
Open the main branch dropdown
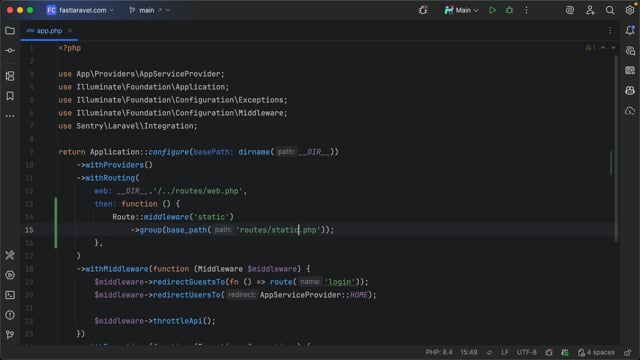pyautogui.click(x=149, y=10)
